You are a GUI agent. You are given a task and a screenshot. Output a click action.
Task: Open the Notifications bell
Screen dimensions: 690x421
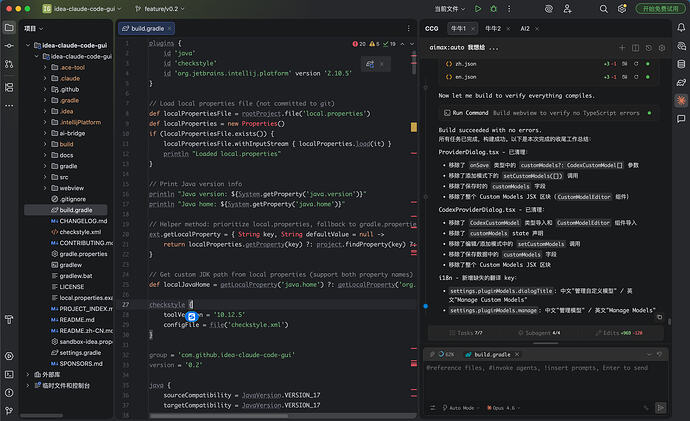(x=681, y=28)
